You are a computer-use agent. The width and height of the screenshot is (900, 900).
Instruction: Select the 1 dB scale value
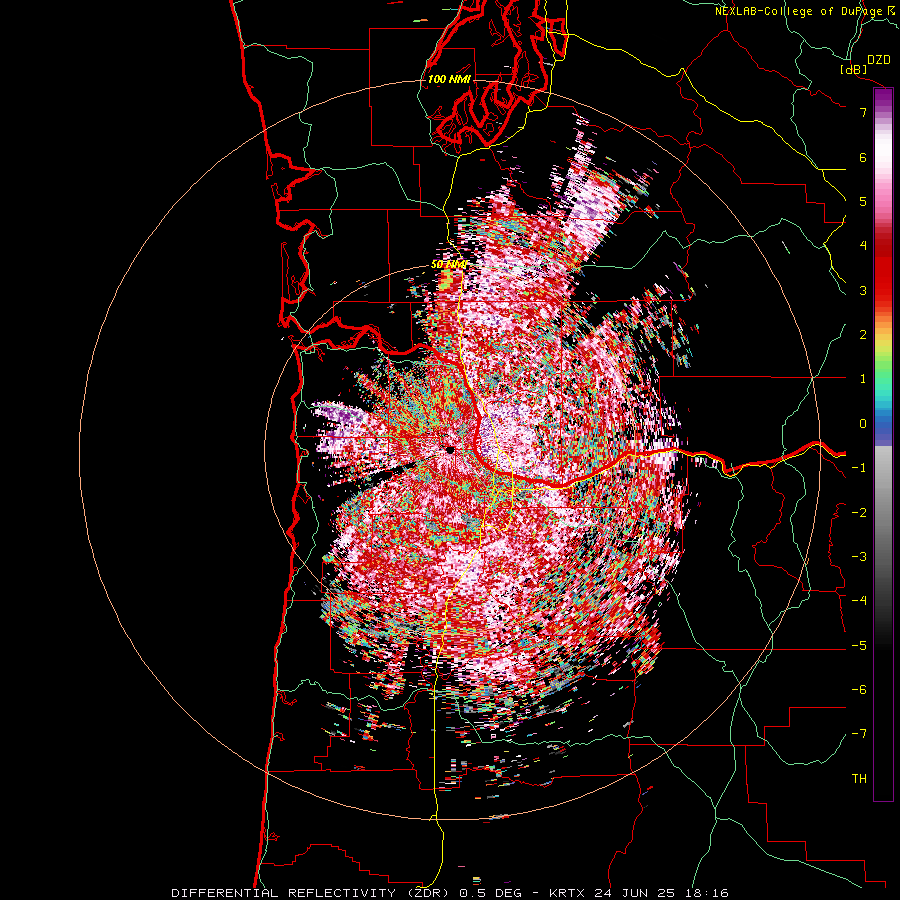863,379
